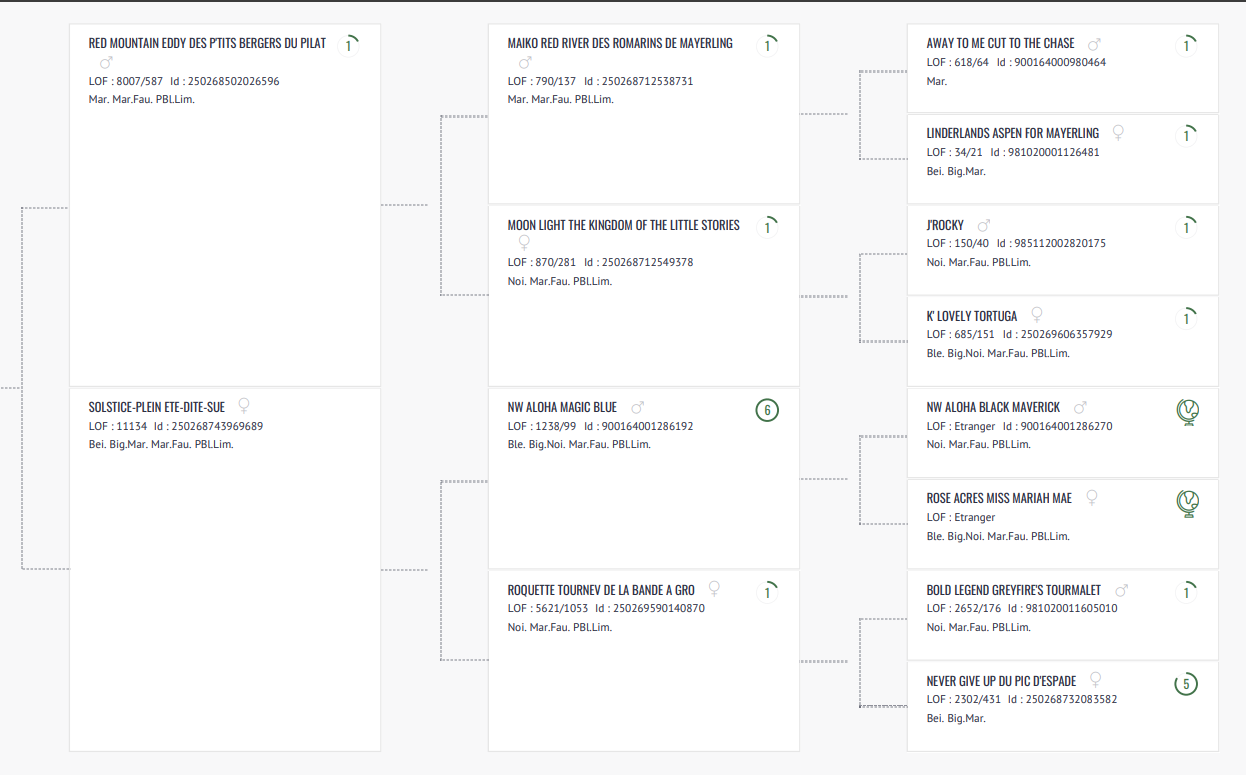Click the cotation 6 badge on NW ALOHA MAGIC BLUE
The height and width of the screenshot is (775, 1246).
click(767, 410)
